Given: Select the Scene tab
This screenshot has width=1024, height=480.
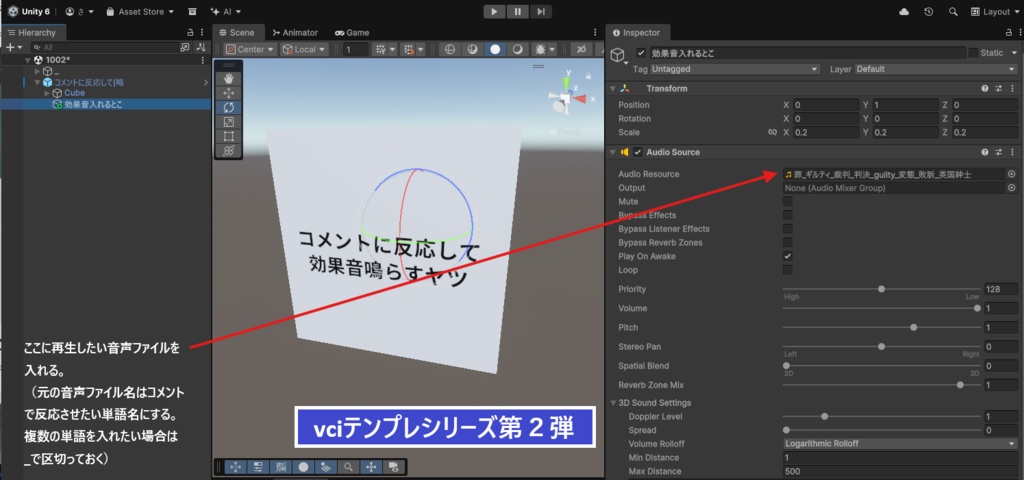Looking at the screenshot, I should pyautogui.click(x=237, y=33).
